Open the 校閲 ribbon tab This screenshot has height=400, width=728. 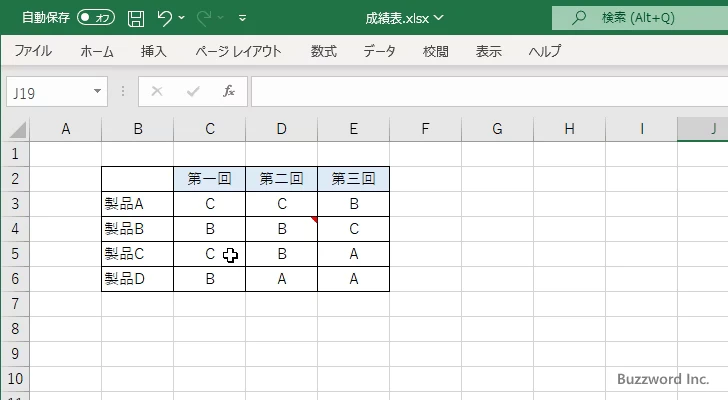[436, 51]
